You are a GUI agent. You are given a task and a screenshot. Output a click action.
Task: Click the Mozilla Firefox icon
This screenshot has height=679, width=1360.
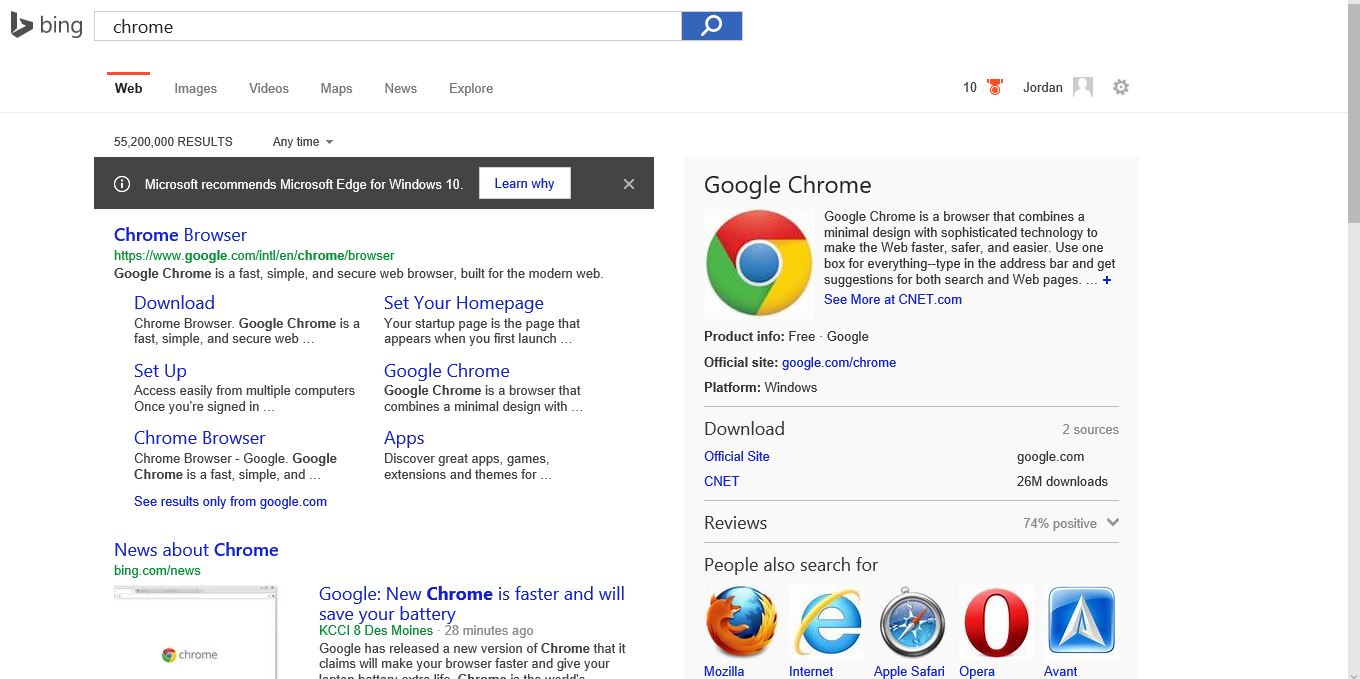741,622
